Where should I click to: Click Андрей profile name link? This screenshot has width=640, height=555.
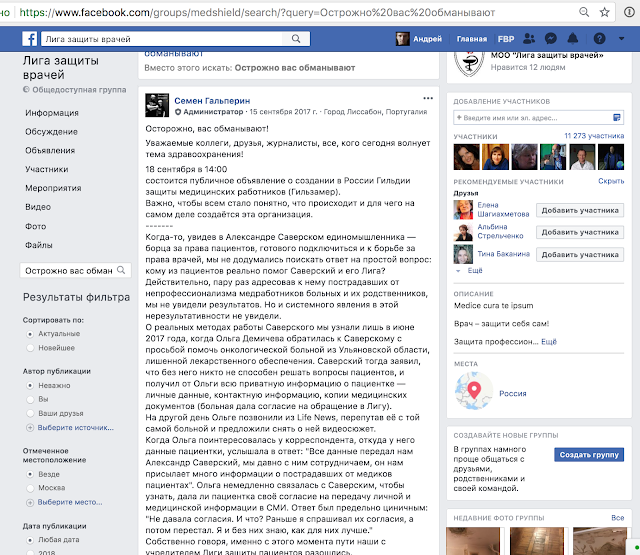(x=427, y=39)
